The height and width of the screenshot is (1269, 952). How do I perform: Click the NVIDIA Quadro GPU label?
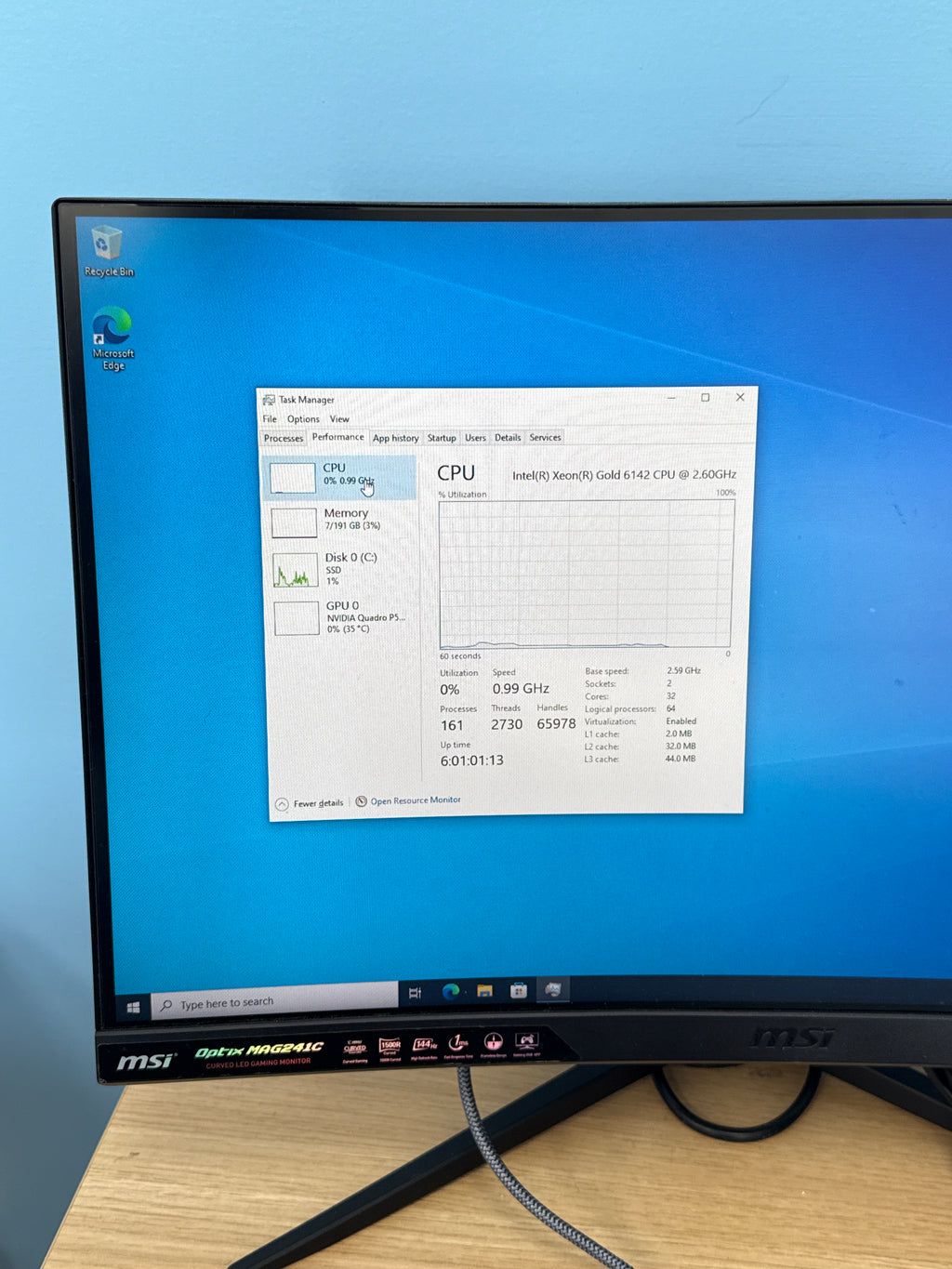point(365,617)
